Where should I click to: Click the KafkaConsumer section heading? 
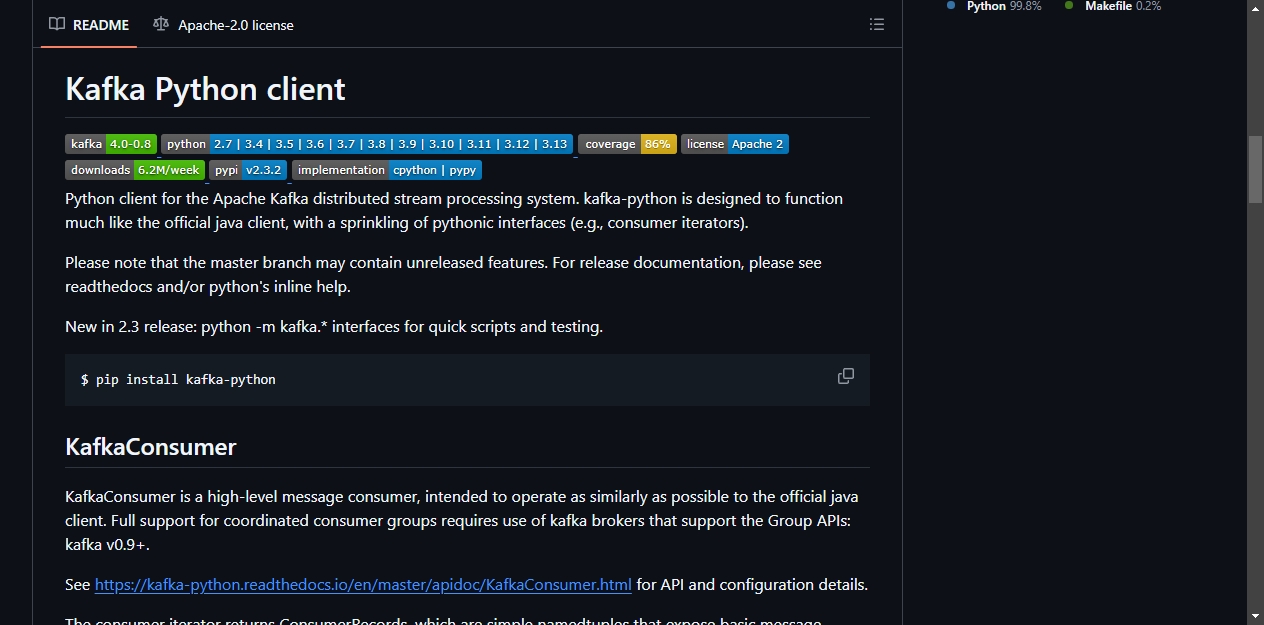pos(151,446)
